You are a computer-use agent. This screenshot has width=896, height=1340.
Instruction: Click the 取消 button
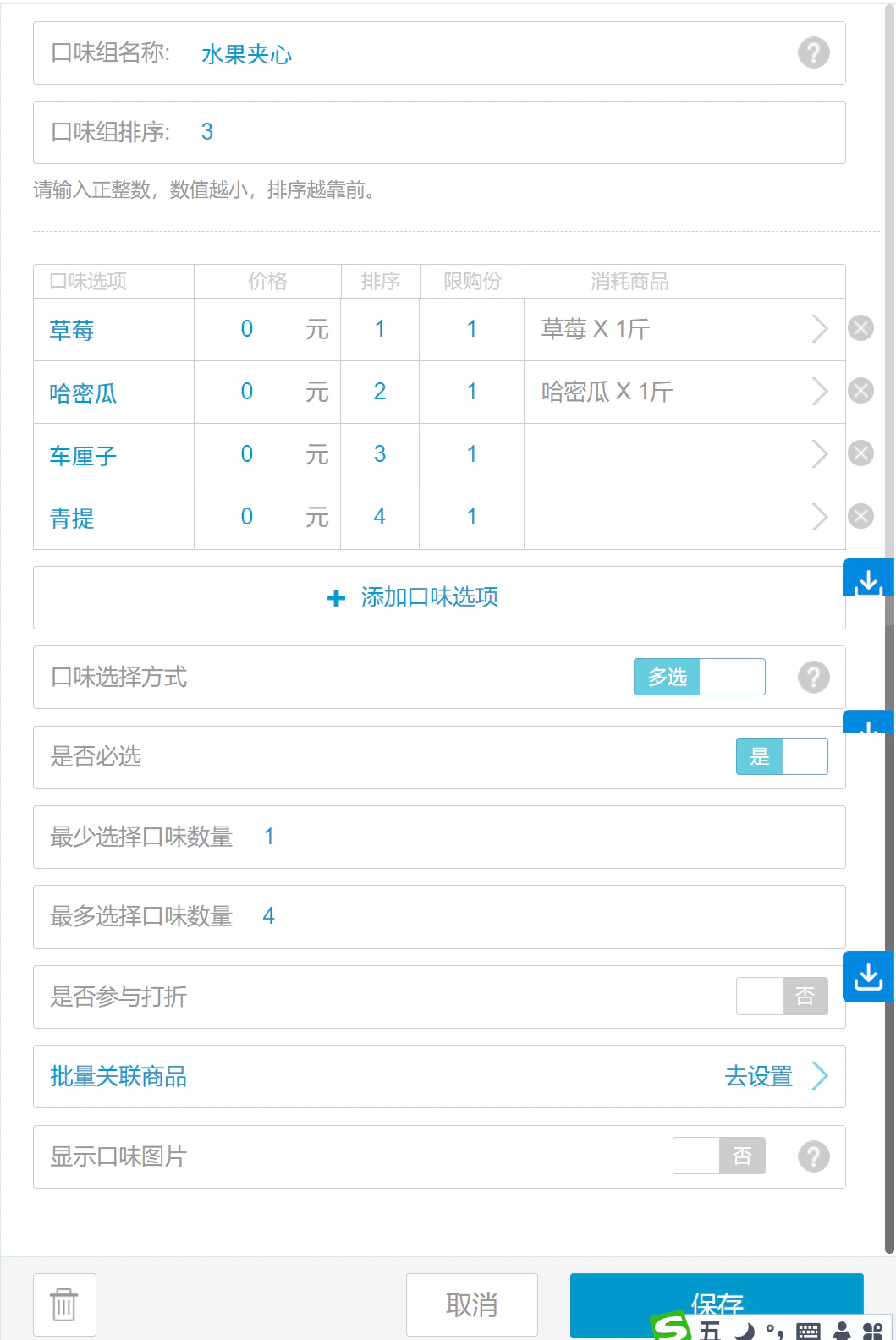pos(472,1304)
